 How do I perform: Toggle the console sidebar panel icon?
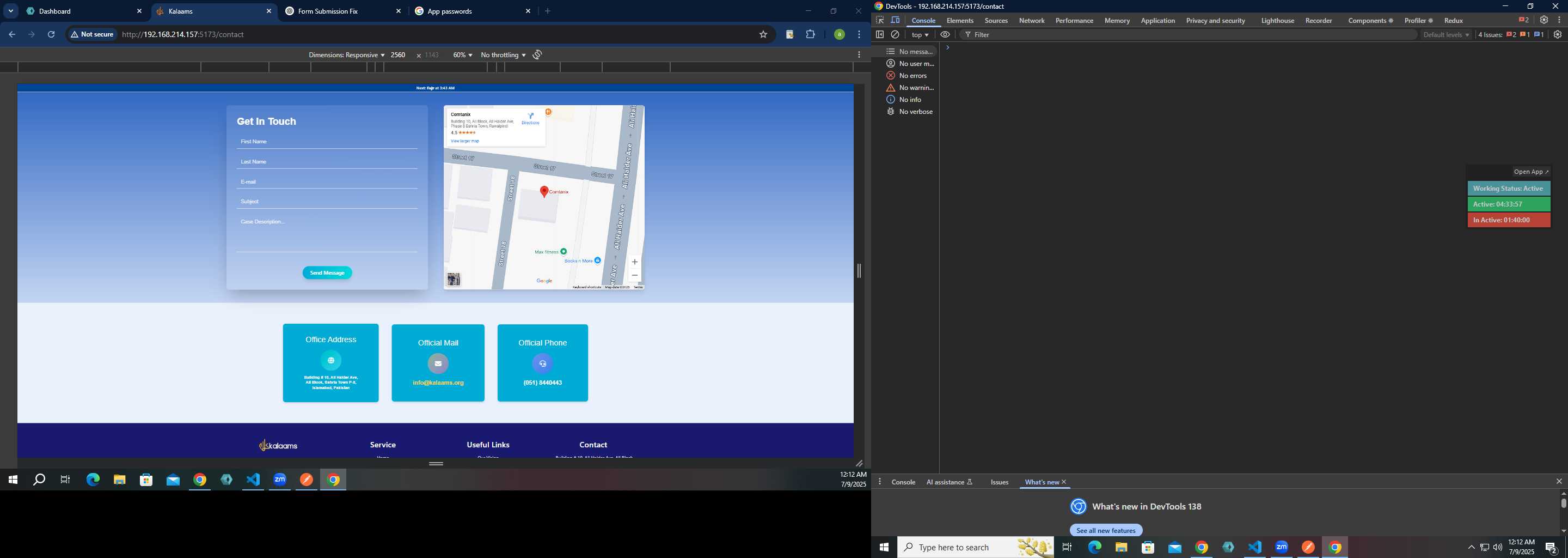tap(880, 35)
